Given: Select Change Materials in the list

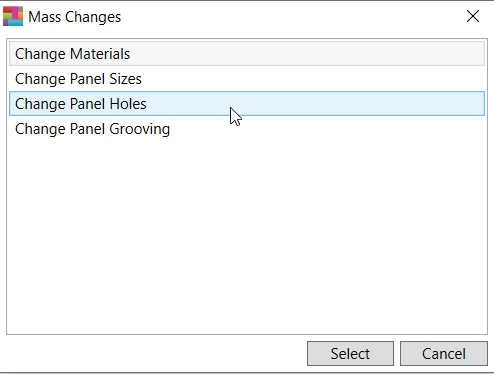Looking at the screenshot, I should [x=247, y=54].
